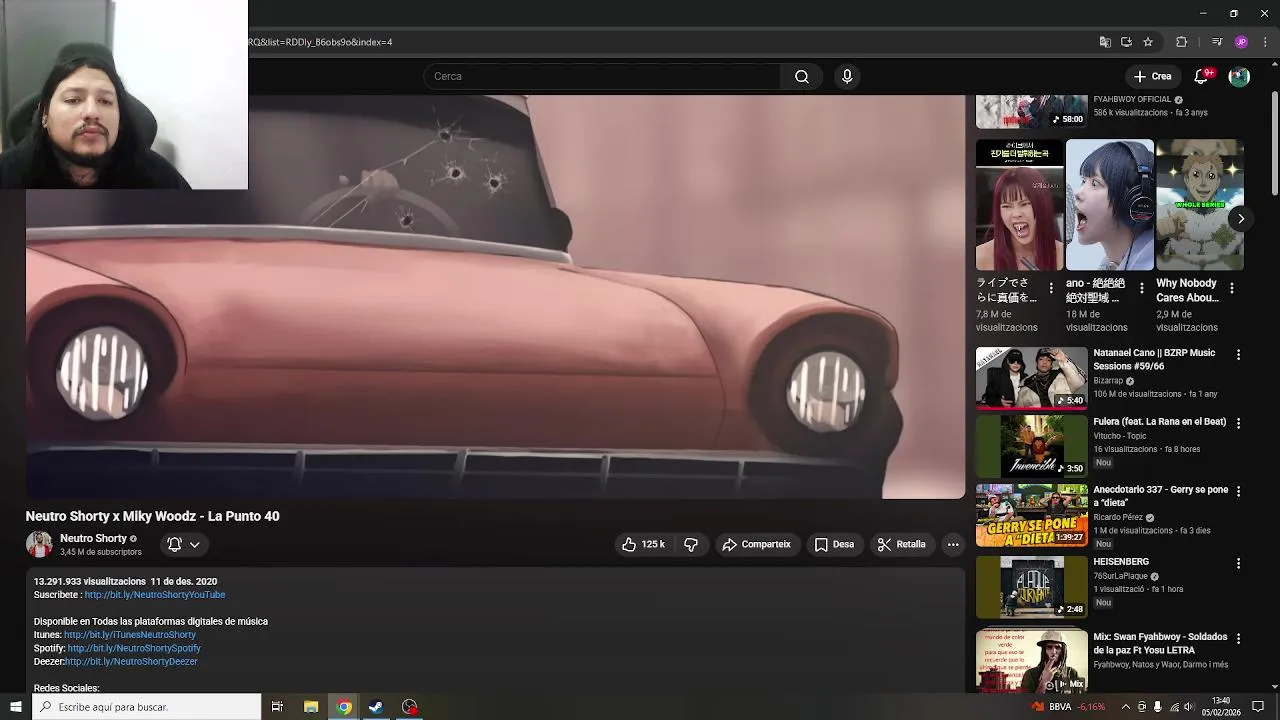Viewport: 1280px width, 720px height.
Task: Open Task View in taskbar
Action: click(277, 707)
